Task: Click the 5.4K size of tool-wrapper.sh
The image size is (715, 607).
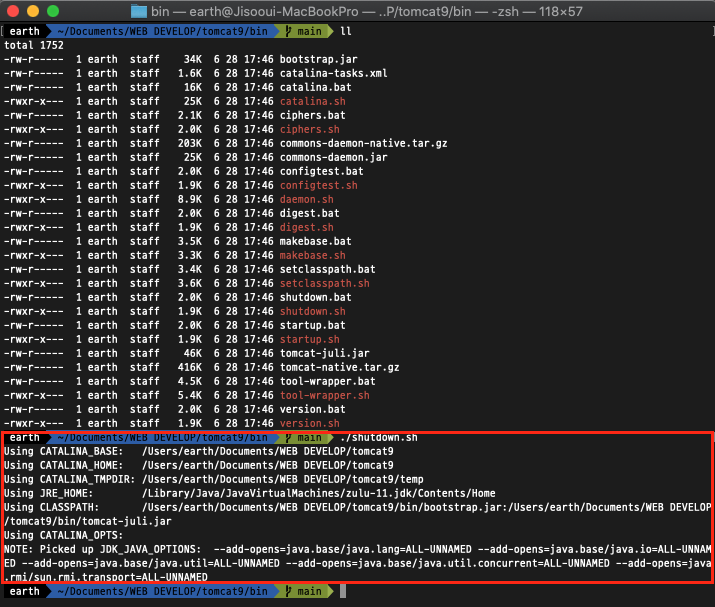Action: click(x=190, y=395)
